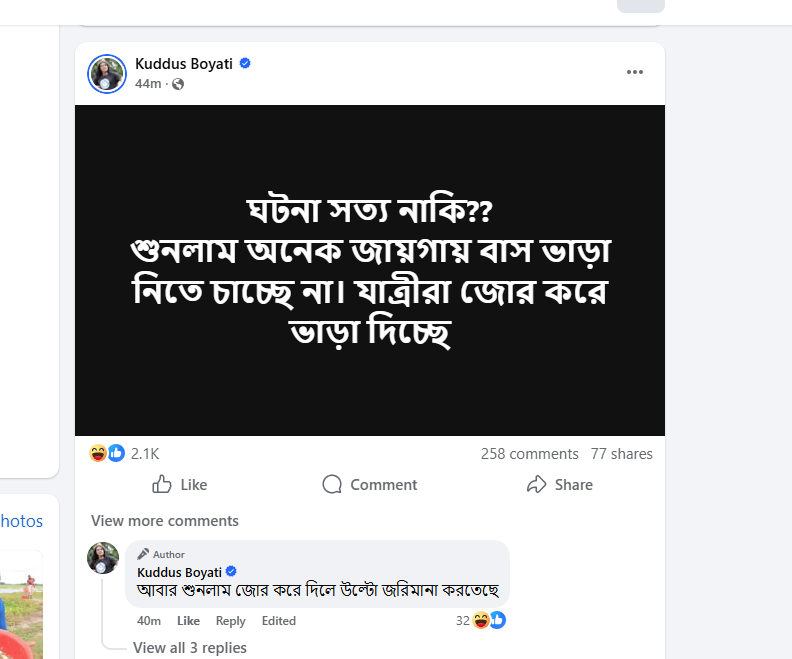The width and height of the screenshot is (792, 659).
Task: Click the thumbs-up Like button icon
Action: [162, 485]
